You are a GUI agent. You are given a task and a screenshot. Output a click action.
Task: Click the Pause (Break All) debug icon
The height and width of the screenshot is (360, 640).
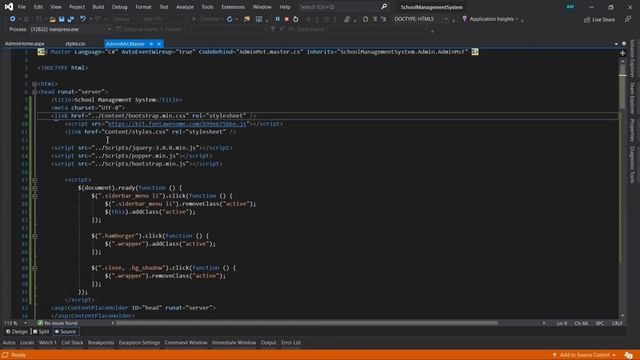pyautogui.click(x=278, y=19)
